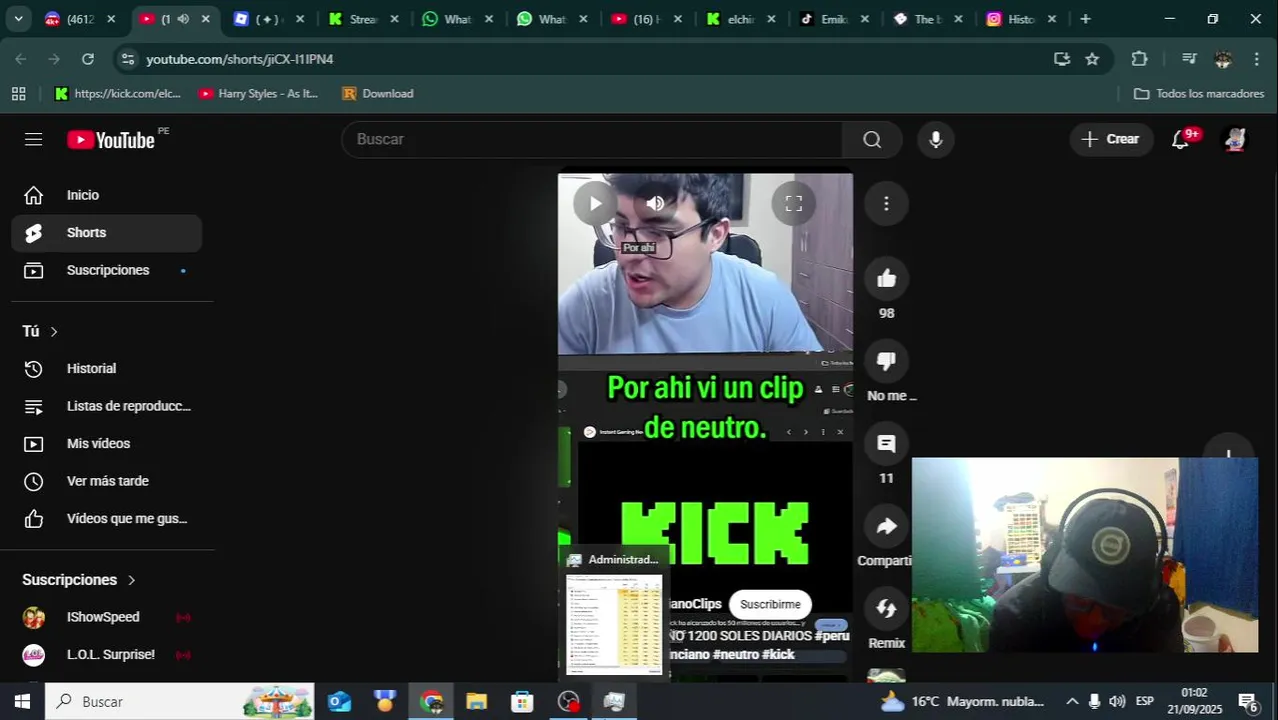This screenshot has width=1278, height=720.
Task: Click the browser address bar URL
Action: 239,59
